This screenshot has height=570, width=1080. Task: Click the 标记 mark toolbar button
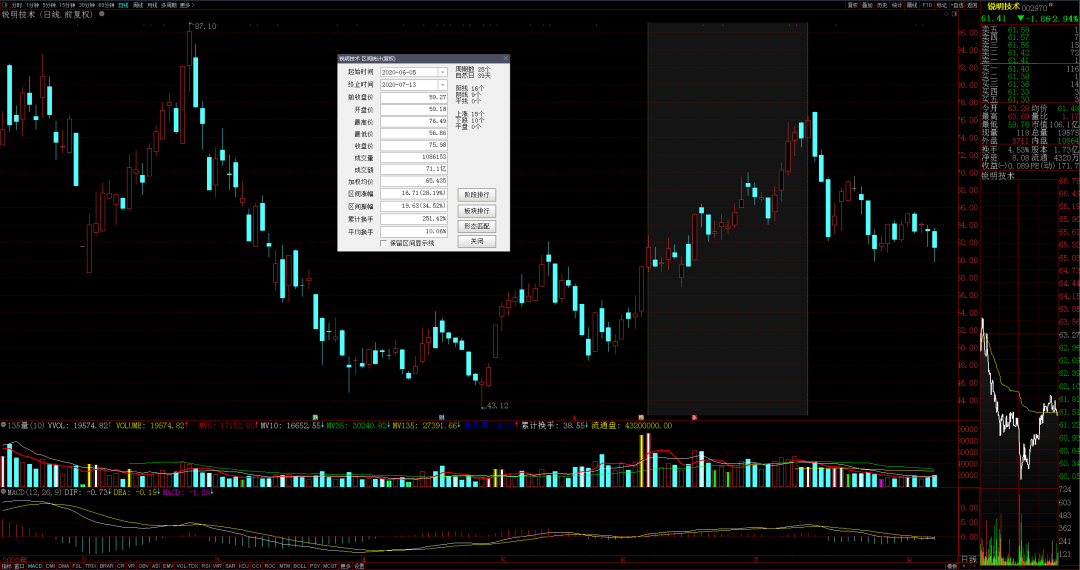coord(942,5)
